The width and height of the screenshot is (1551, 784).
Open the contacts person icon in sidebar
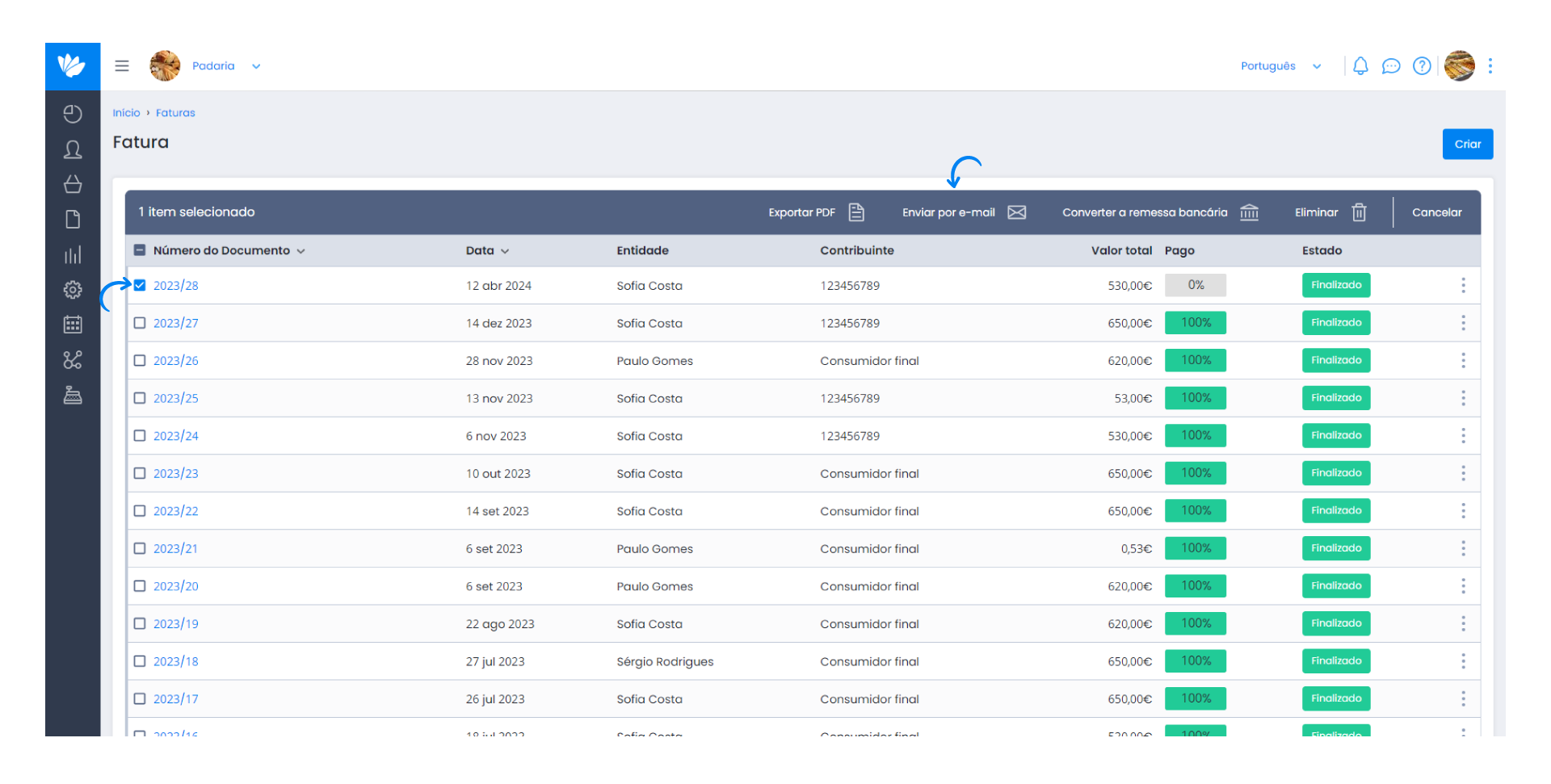[x=73, y=149]
